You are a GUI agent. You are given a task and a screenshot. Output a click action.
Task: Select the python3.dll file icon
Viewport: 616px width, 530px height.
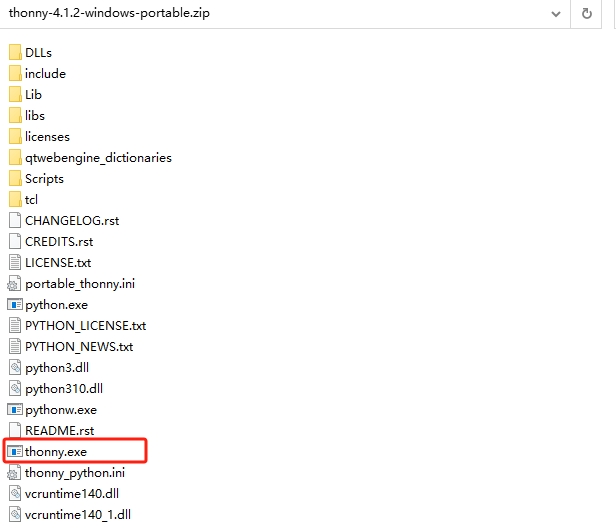click(x=15, y=368)
